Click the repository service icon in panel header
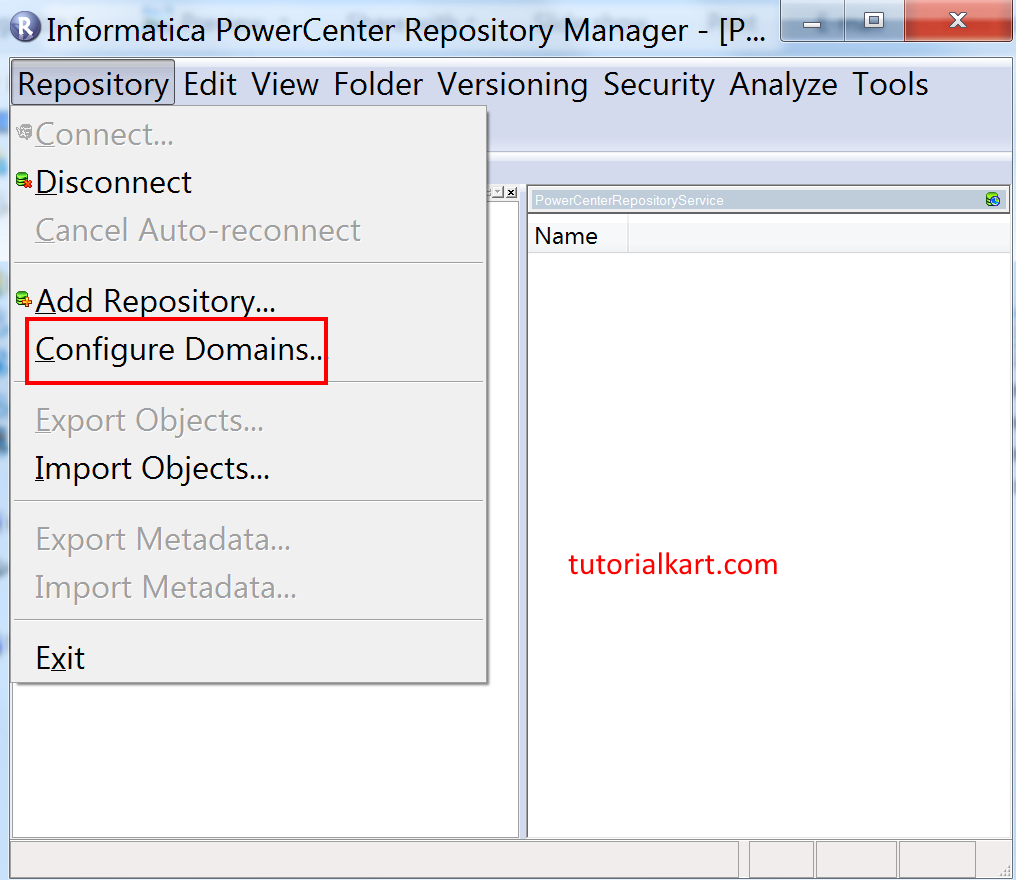 tap(993, 200)
